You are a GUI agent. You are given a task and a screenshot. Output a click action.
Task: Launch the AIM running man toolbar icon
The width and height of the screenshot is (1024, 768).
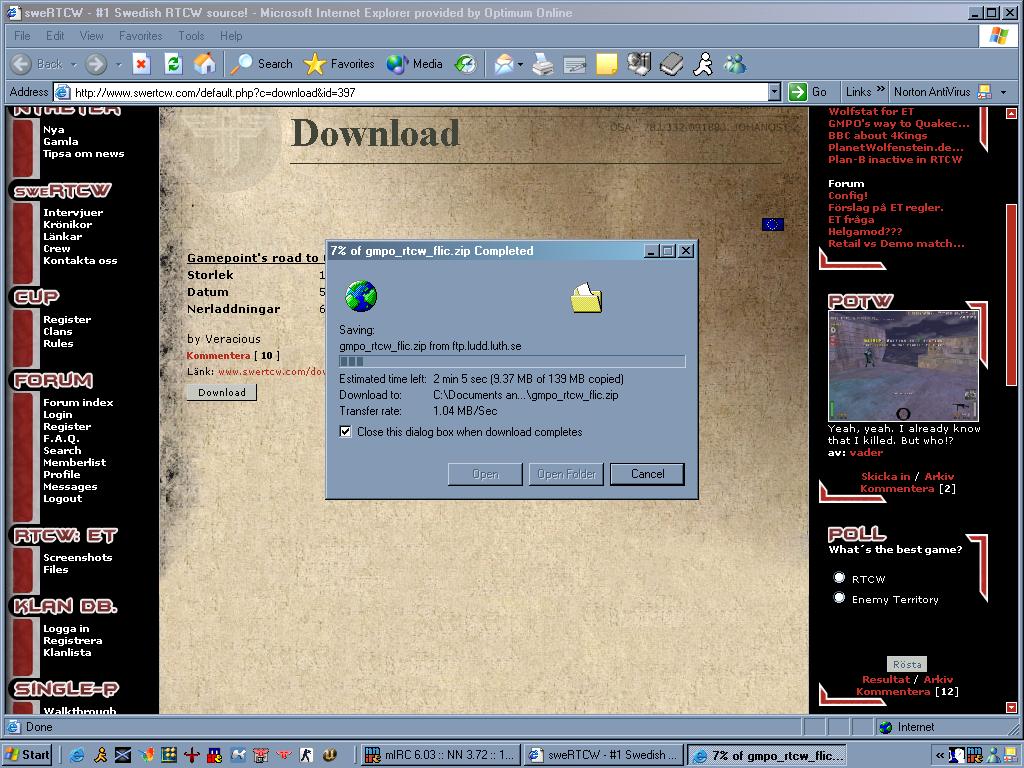tap(703, 64)
